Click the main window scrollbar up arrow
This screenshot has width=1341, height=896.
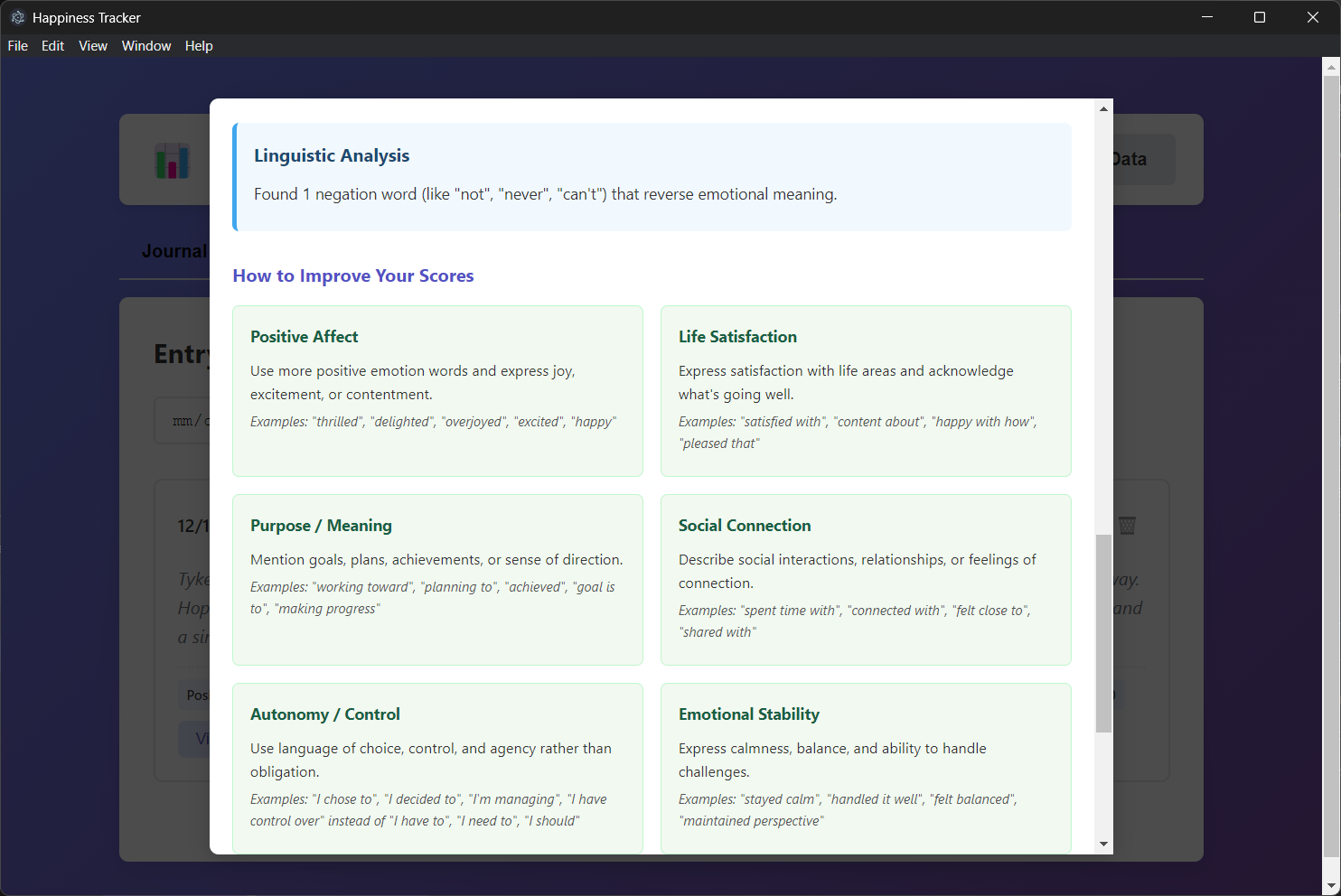(1331, 67)
